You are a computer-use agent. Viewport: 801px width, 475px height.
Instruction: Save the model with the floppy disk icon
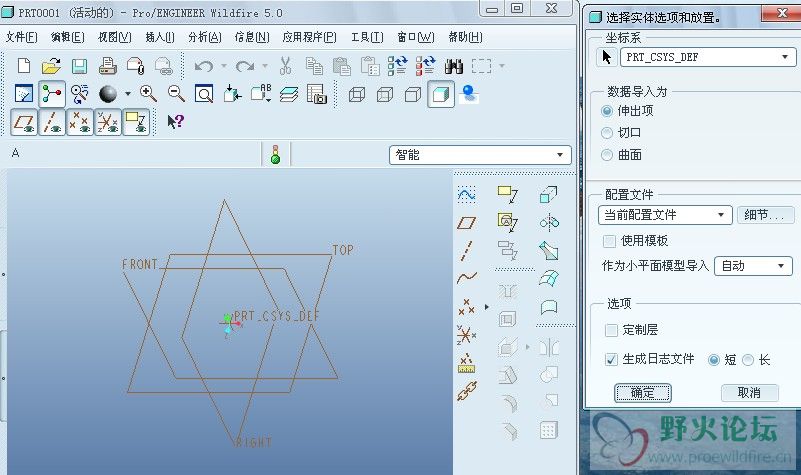tap(79, 66)
